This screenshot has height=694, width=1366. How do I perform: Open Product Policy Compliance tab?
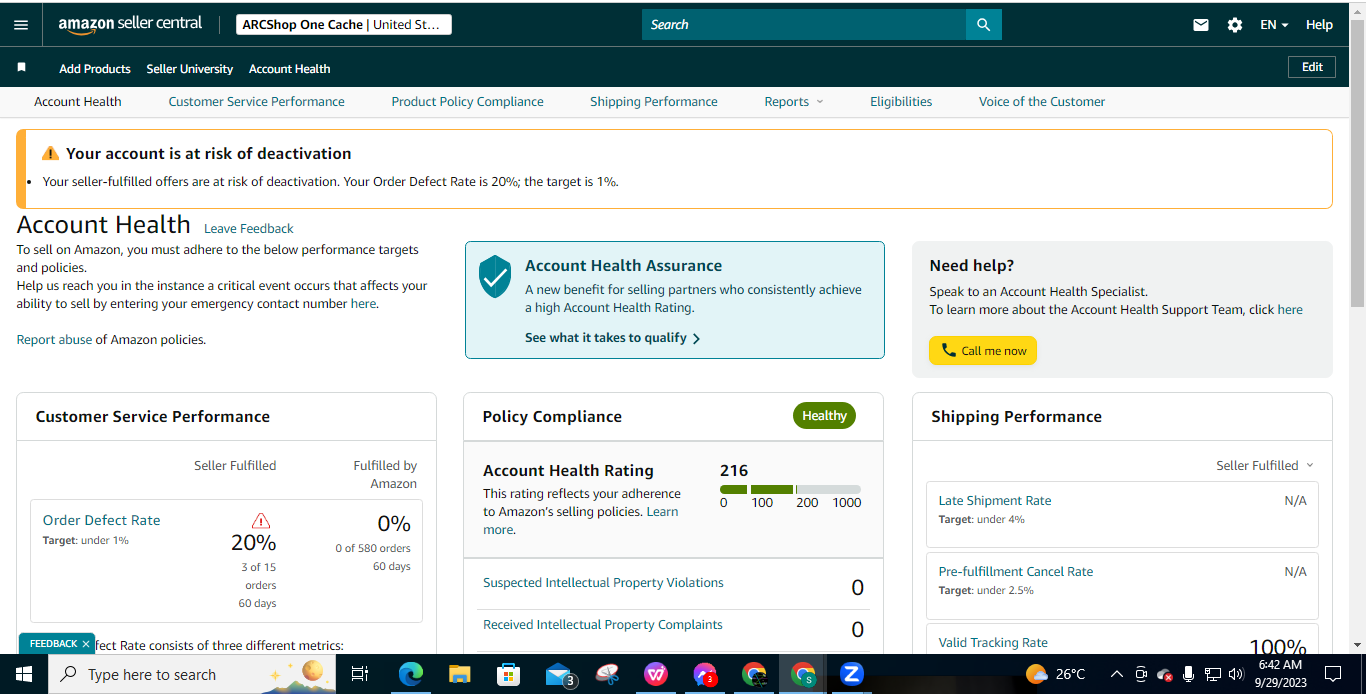pyautogui.click(x=467, y=102)
